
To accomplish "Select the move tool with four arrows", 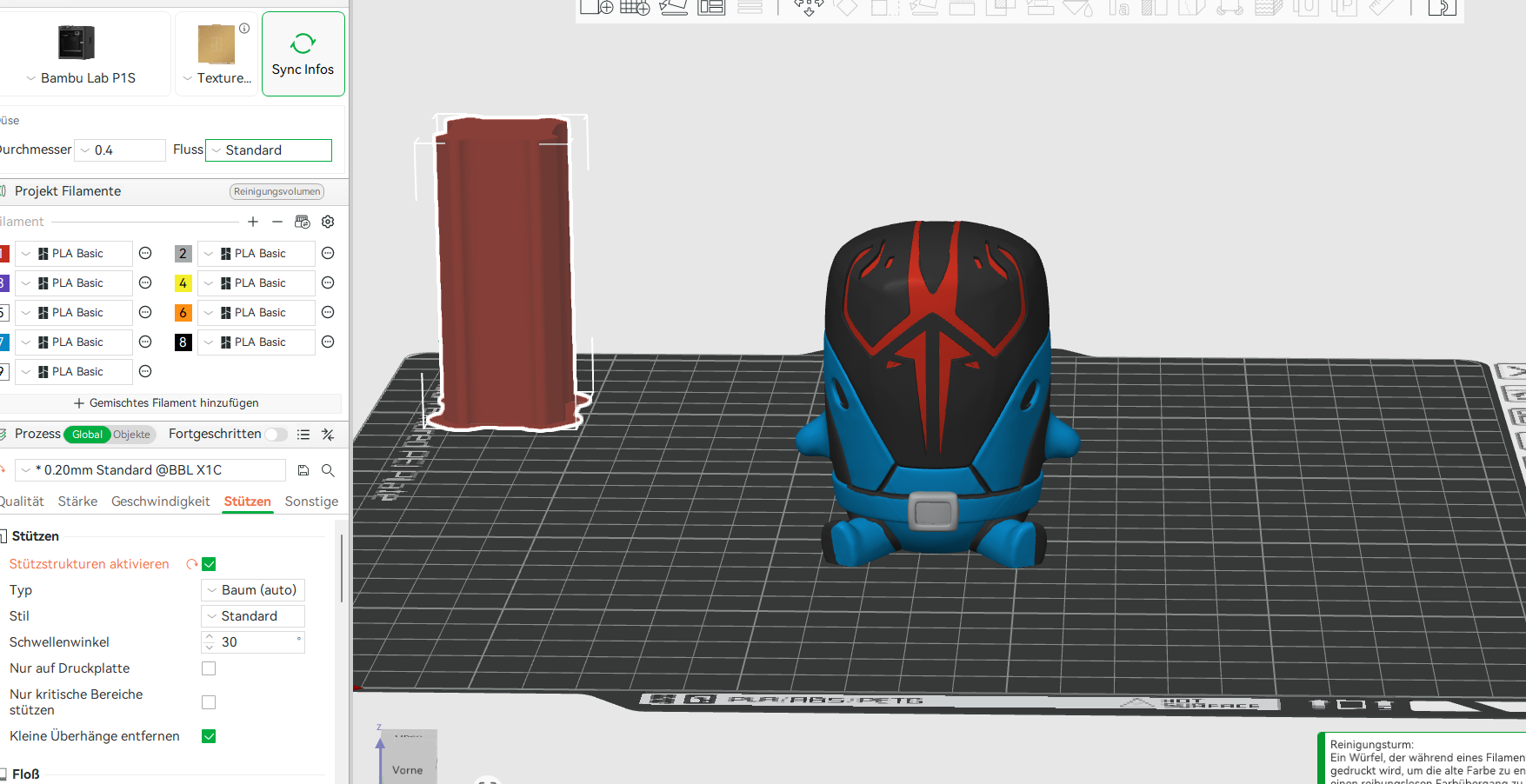I will point(809,8).
